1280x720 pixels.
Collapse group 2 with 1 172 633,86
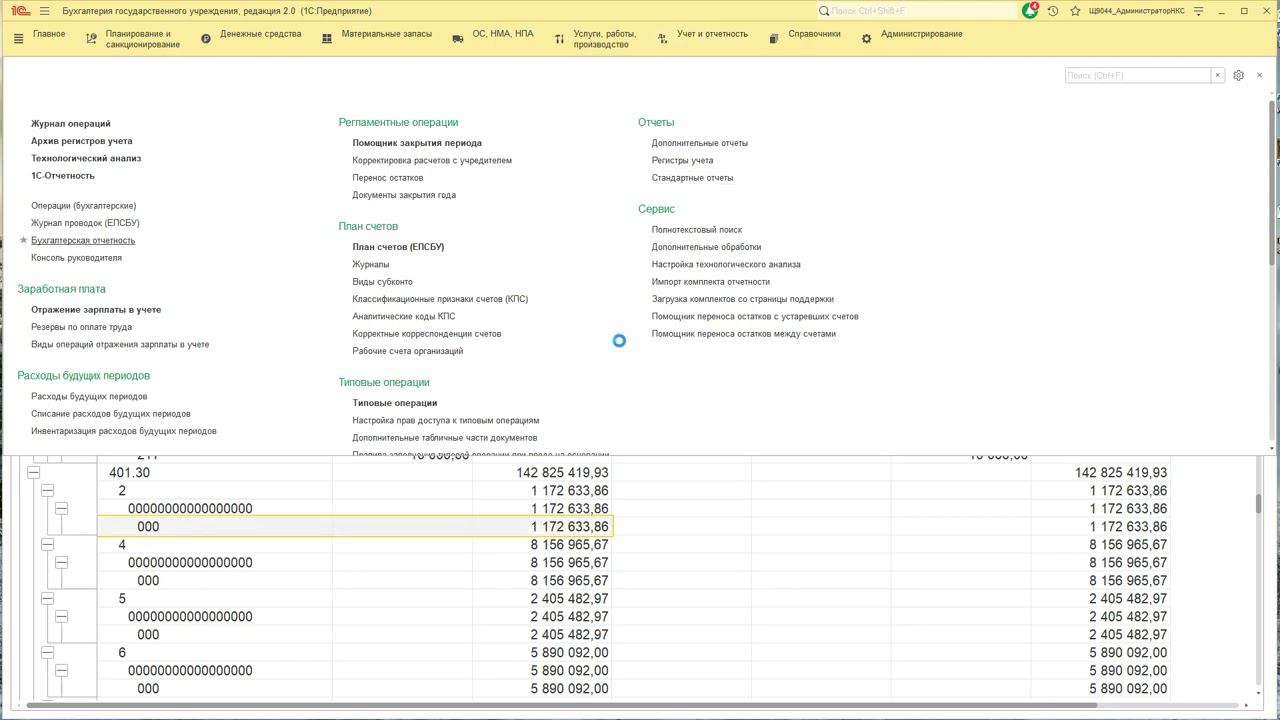coord(47,491)
